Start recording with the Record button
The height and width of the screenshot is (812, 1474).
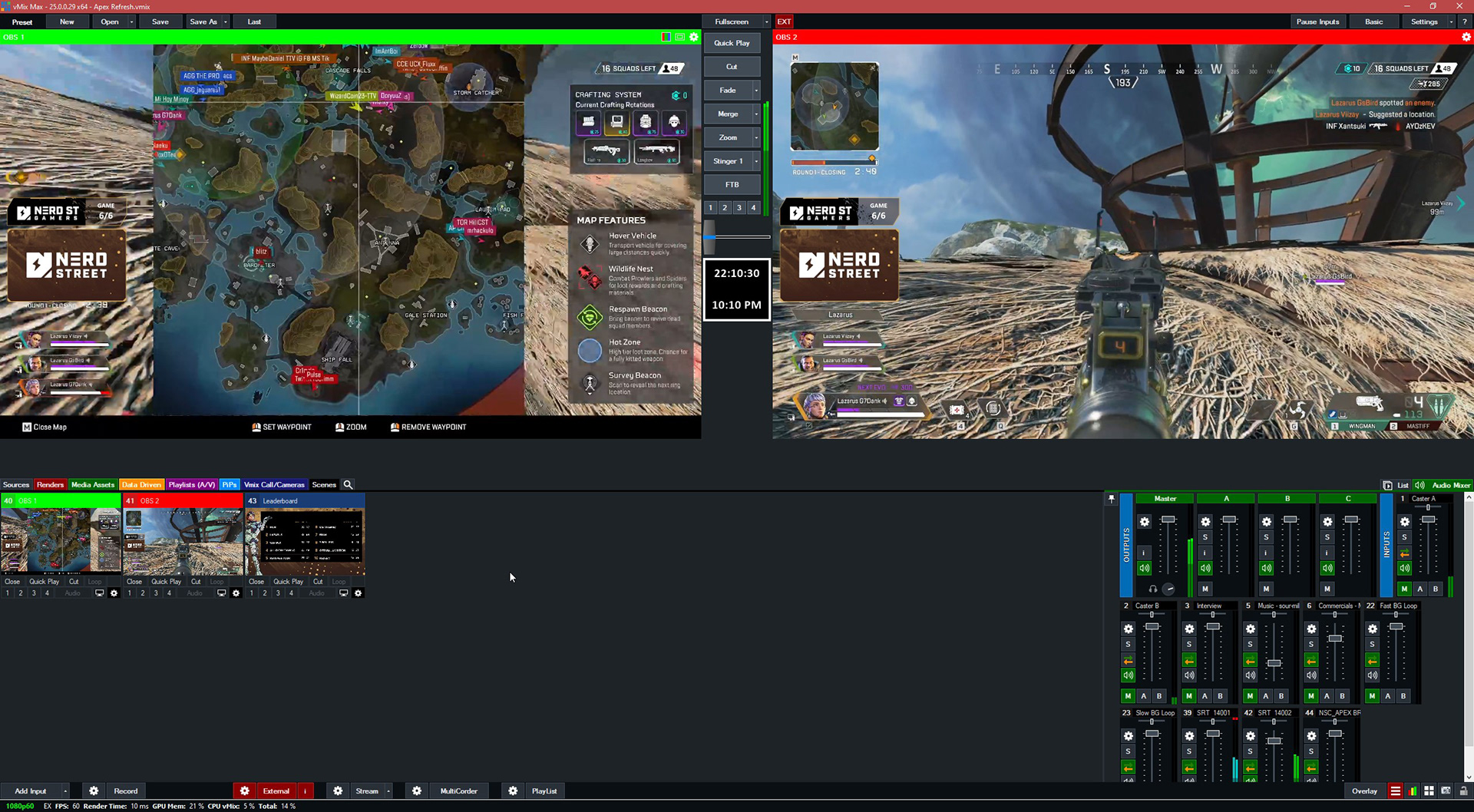(126, 791)
